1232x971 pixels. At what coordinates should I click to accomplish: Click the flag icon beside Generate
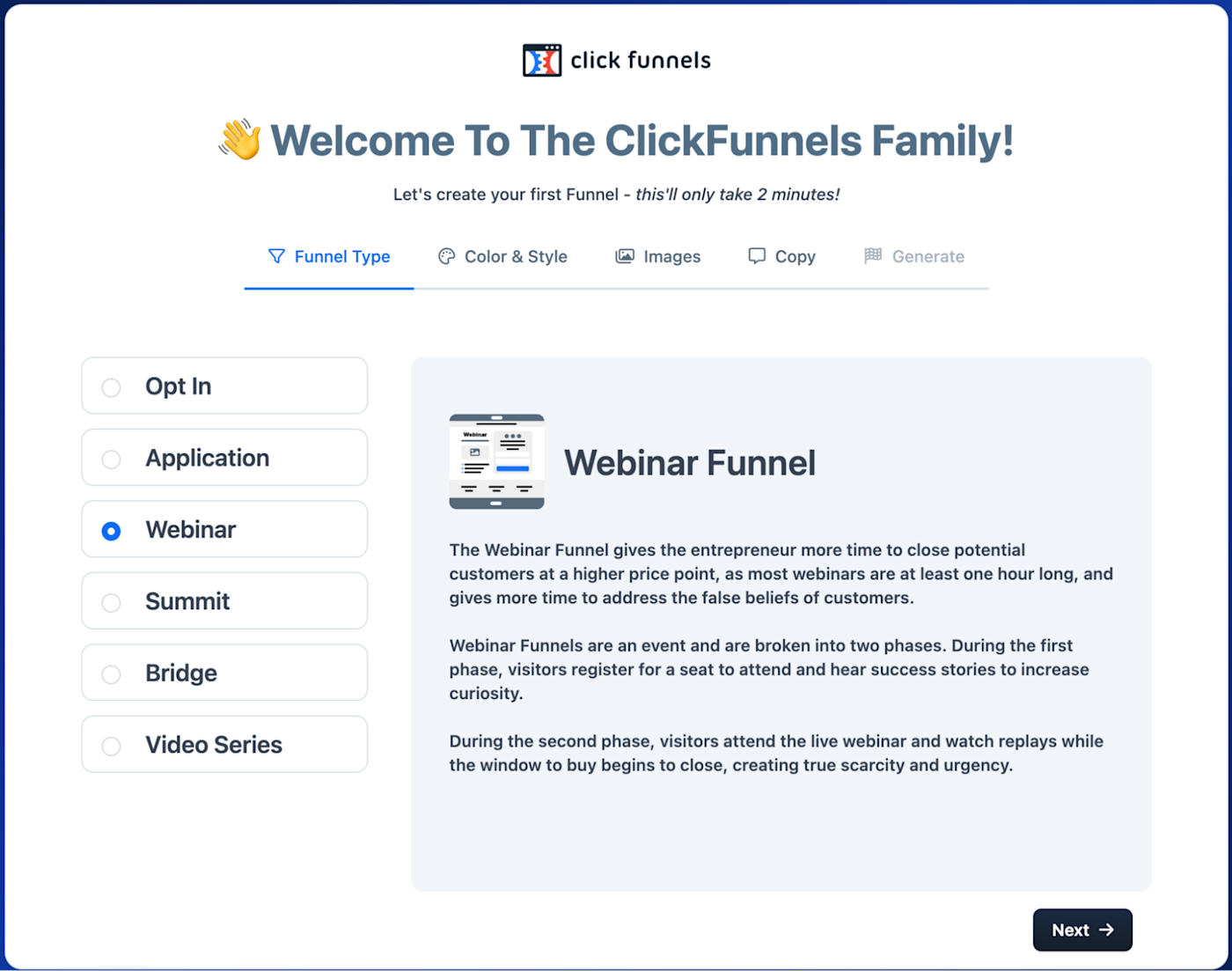(x=873, y=256)
